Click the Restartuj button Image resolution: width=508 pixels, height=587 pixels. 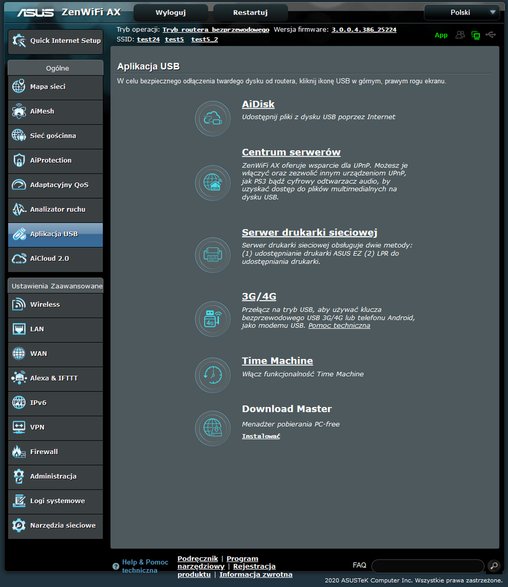point(250,12)
